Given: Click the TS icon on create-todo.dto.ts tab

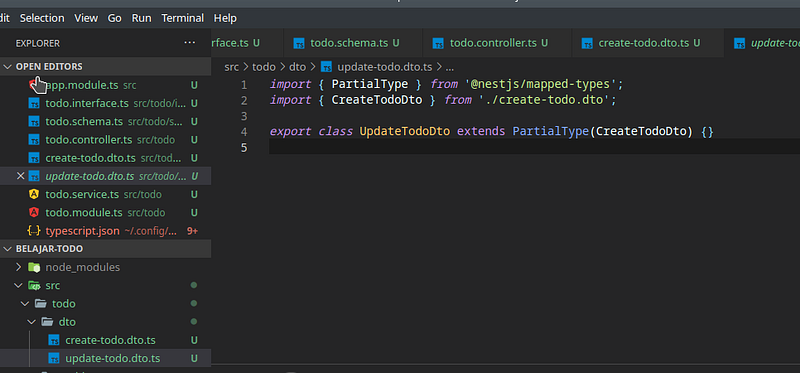Looking at the screenshot, I should (587, 43).
